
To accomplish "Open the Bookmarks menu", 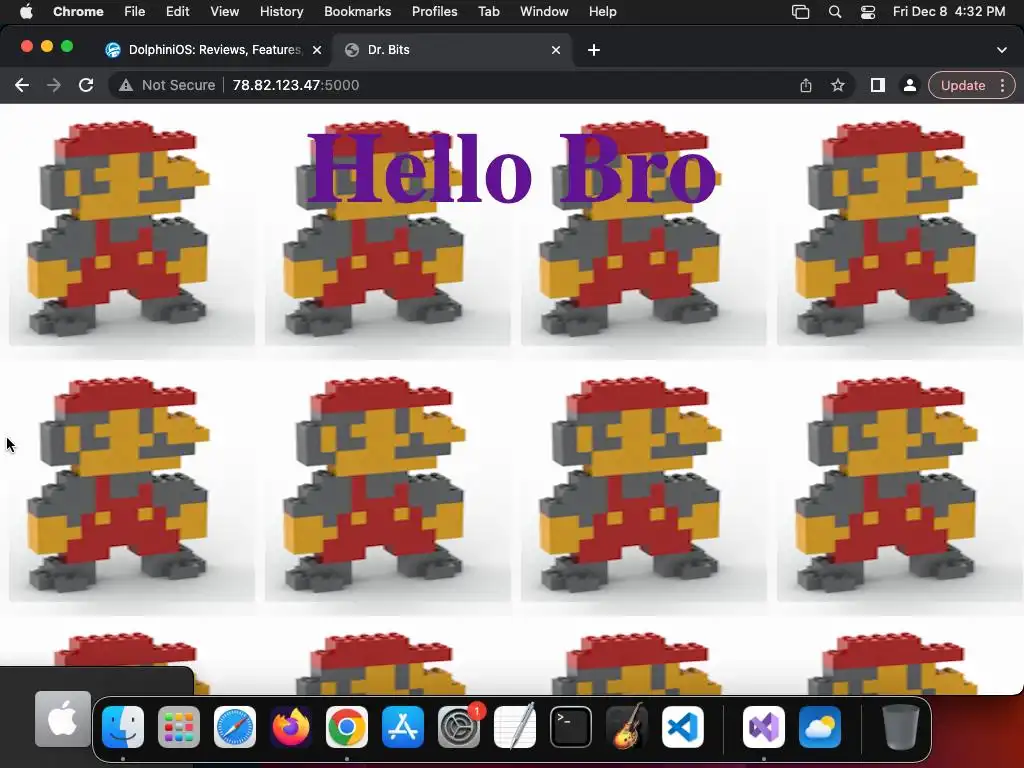I will (x=357, y=11).
